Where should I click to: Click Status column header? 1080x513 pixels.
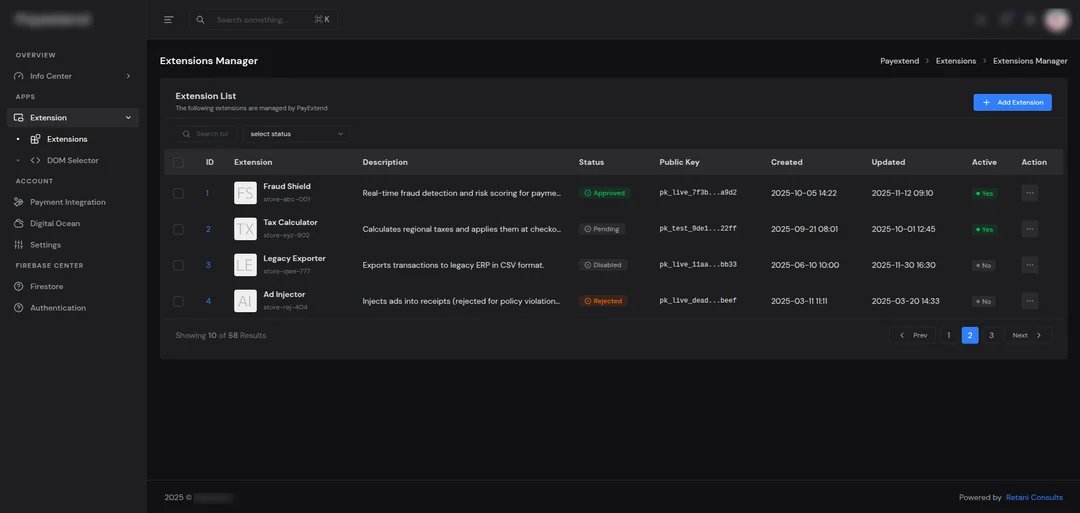tap(591, 163)
